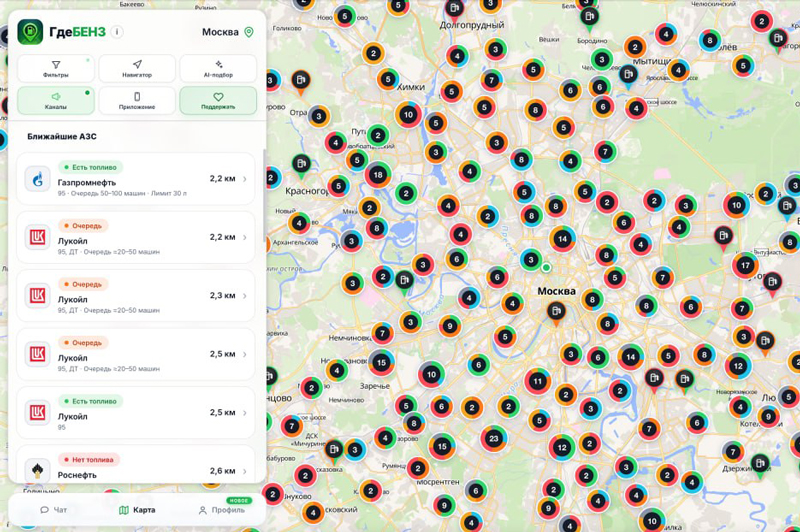
Task: Click the station list scrollbar
Action: coord(264,194)
